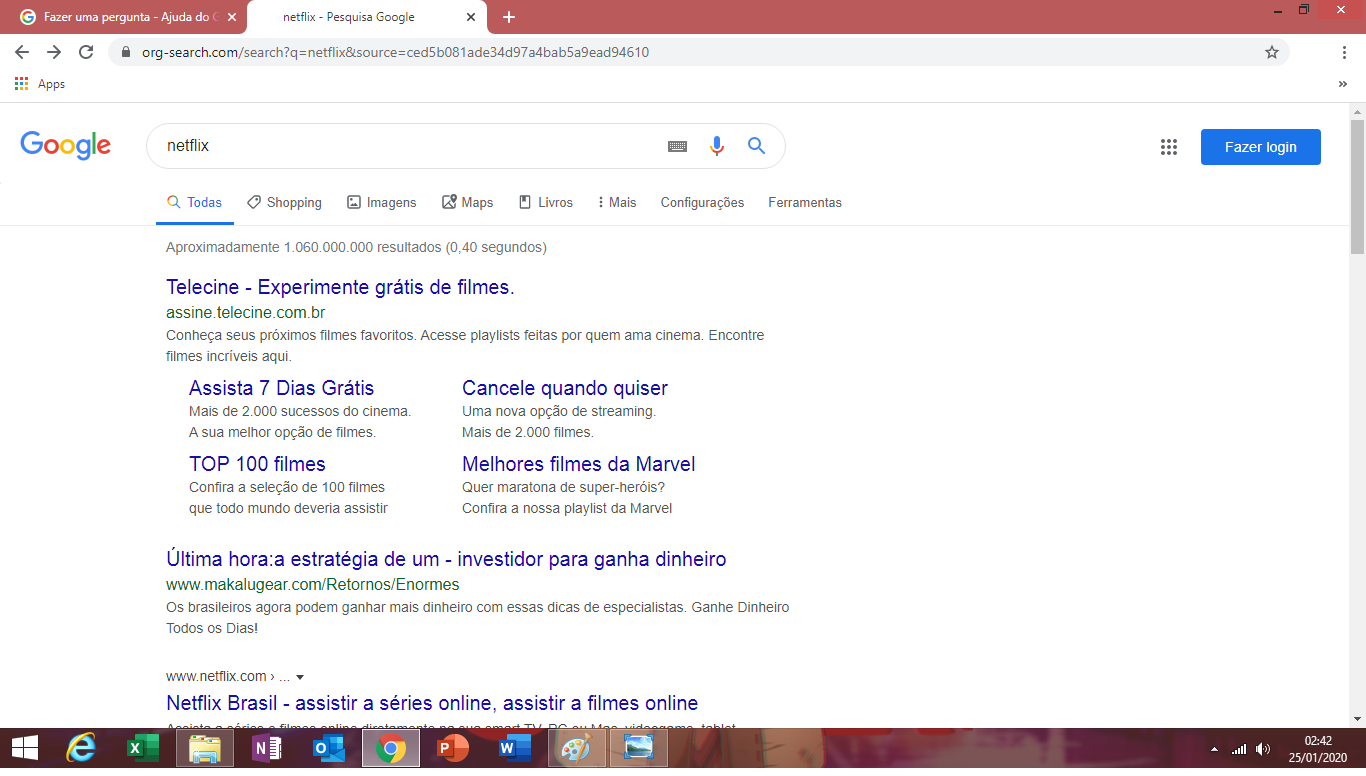Click the blue magnifier search button

[757, 146]
